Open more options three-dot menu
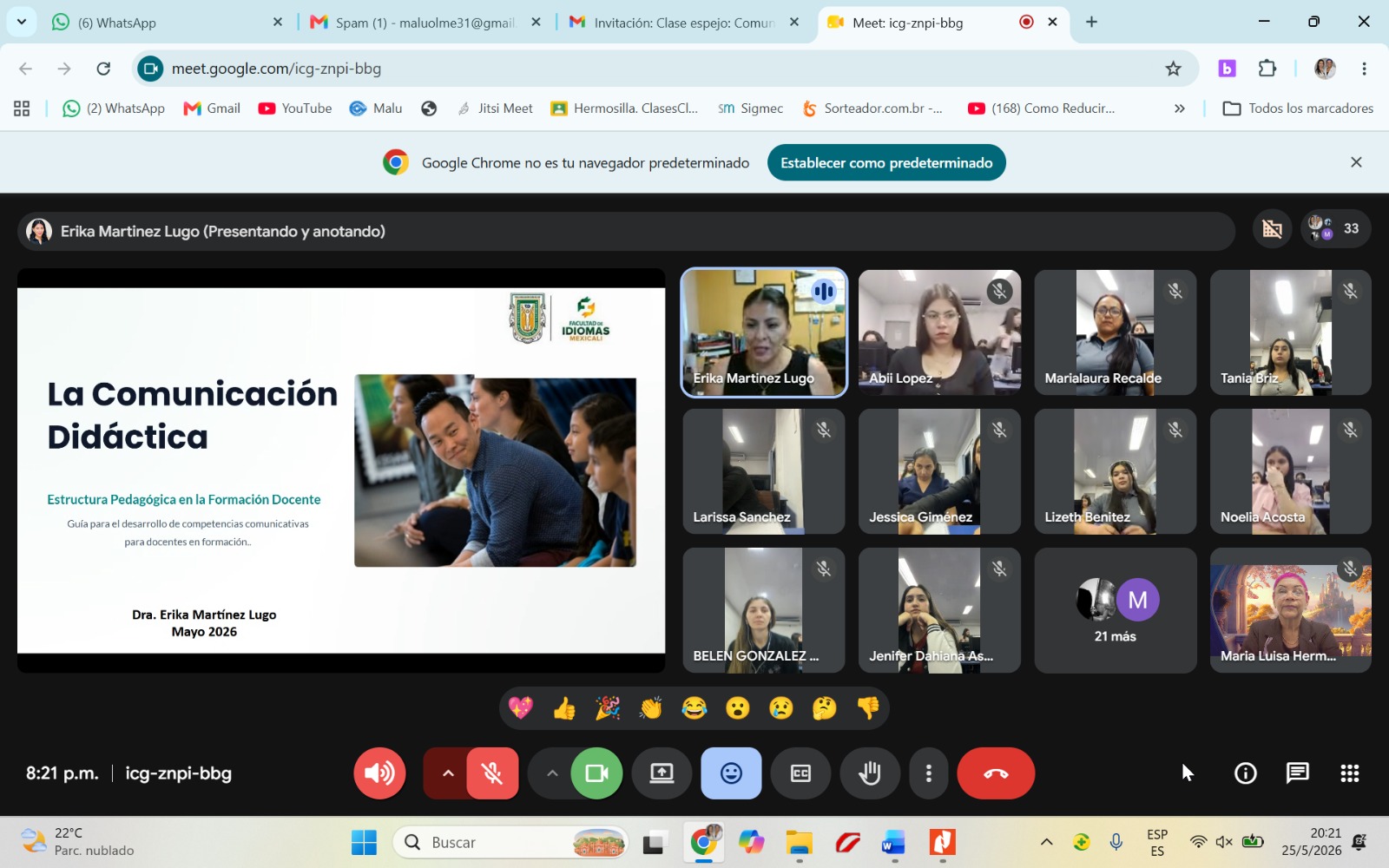Viewport: 1389px width, 868px height. coord(929,773)
